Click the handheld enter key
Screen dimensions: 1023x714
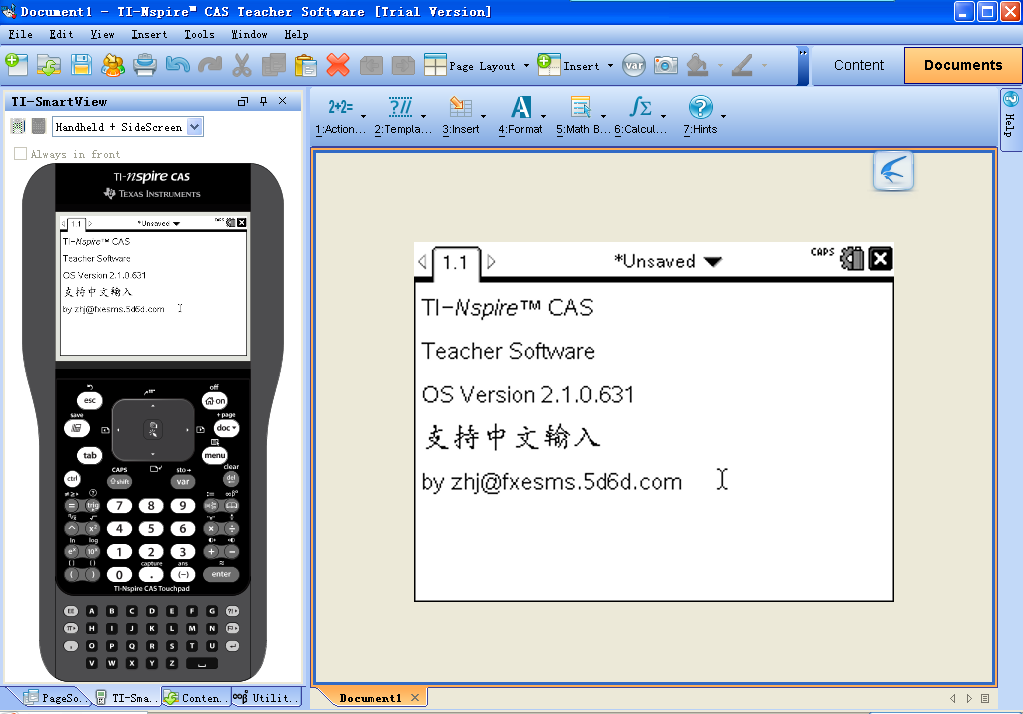tap(221, 574)
